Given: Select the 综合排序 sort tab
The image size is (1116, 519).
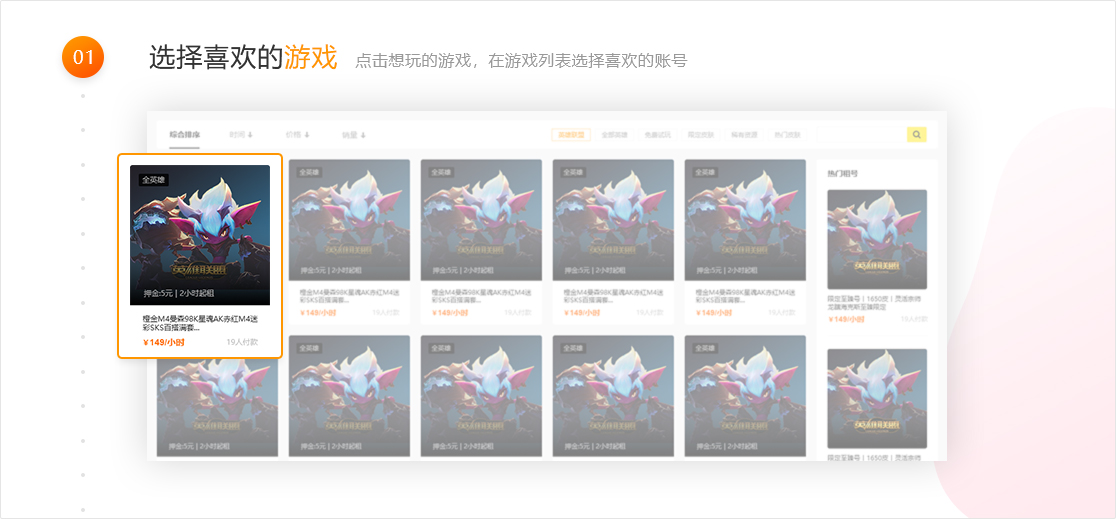Looking at the screenshot, I should tap(184, 135).
